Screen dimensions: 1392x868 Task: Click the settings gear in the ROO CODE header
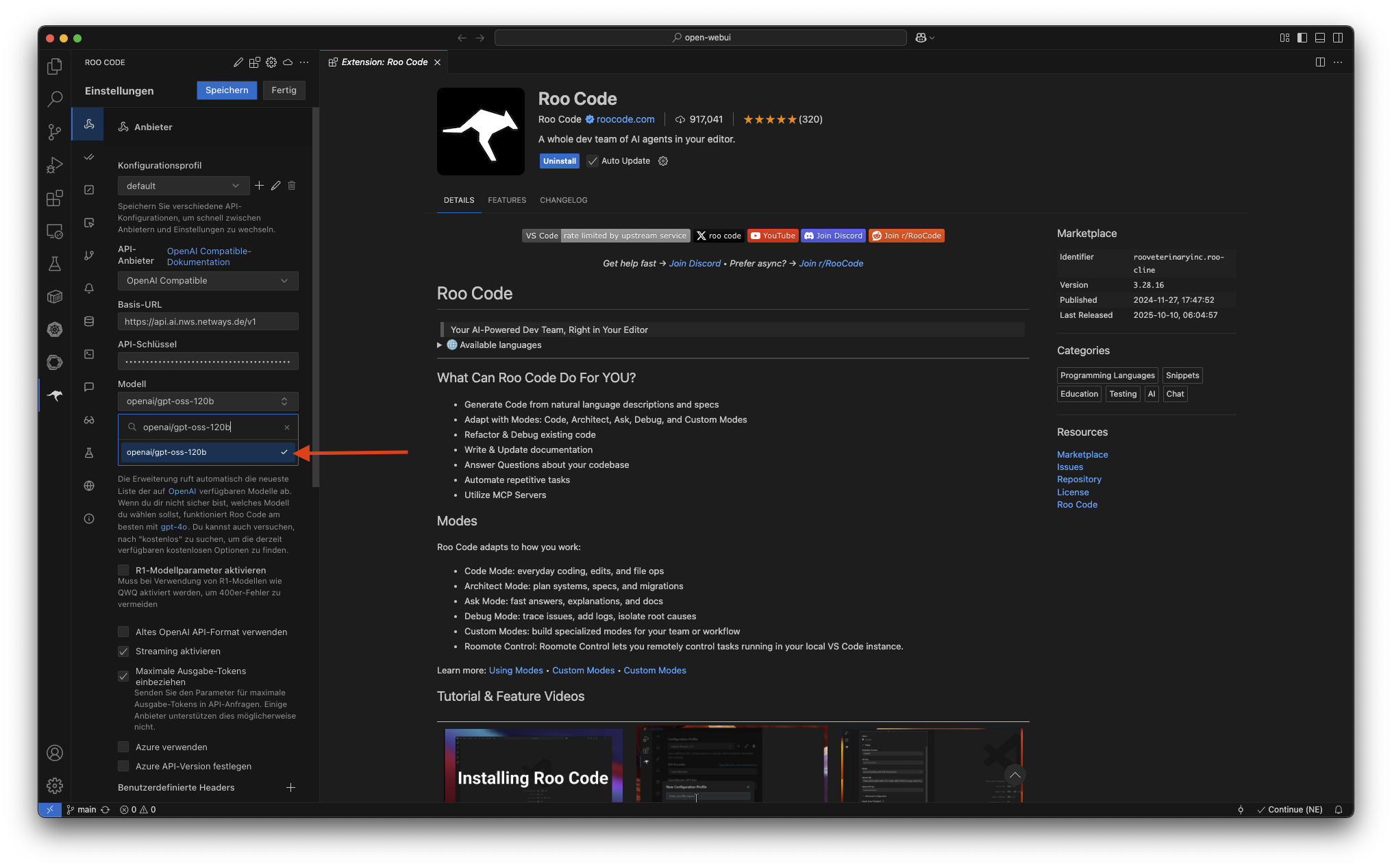pyautogui.click(x=271, y=62)
